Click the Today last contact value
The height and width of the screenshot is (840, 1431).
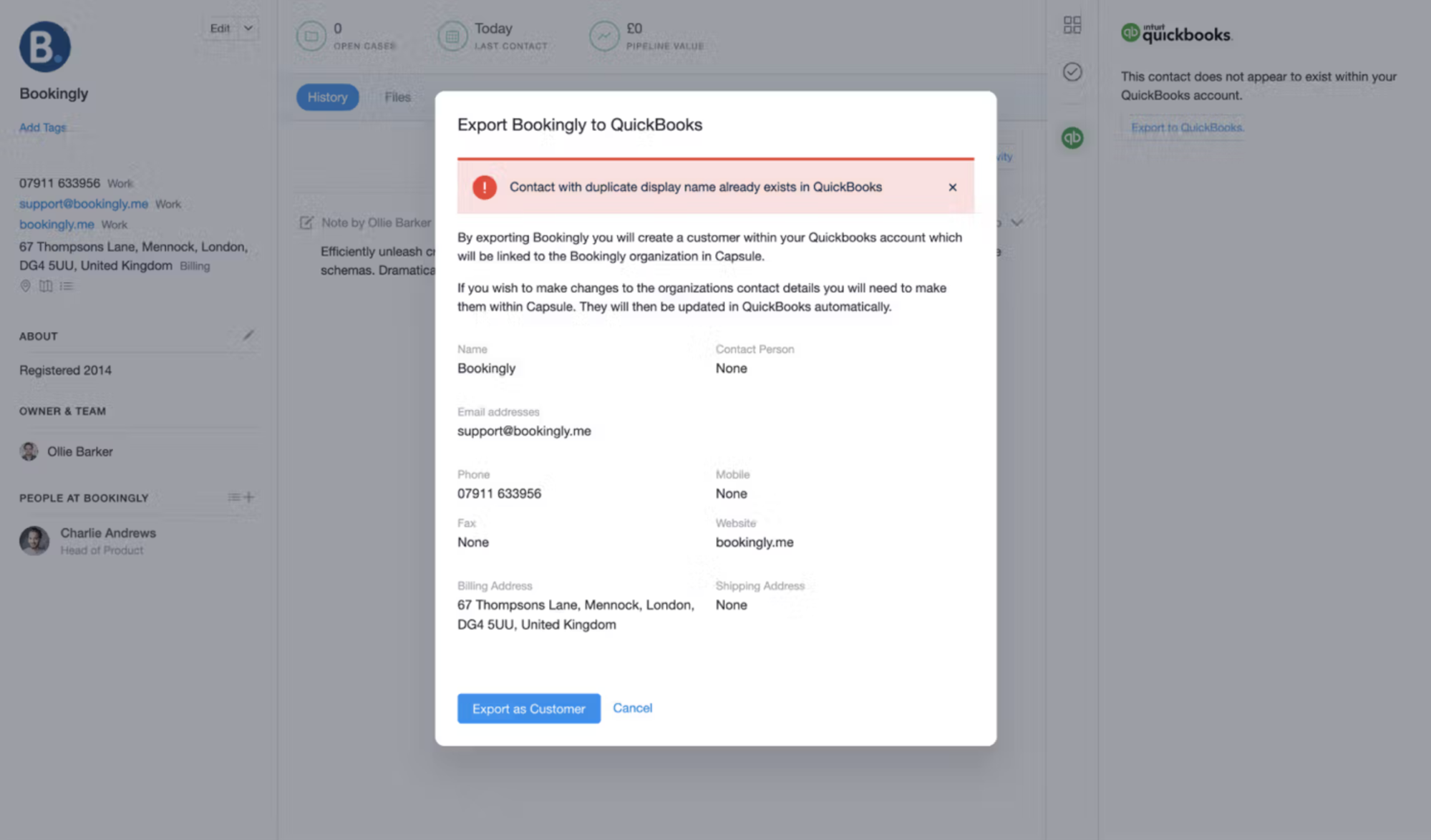493,29
